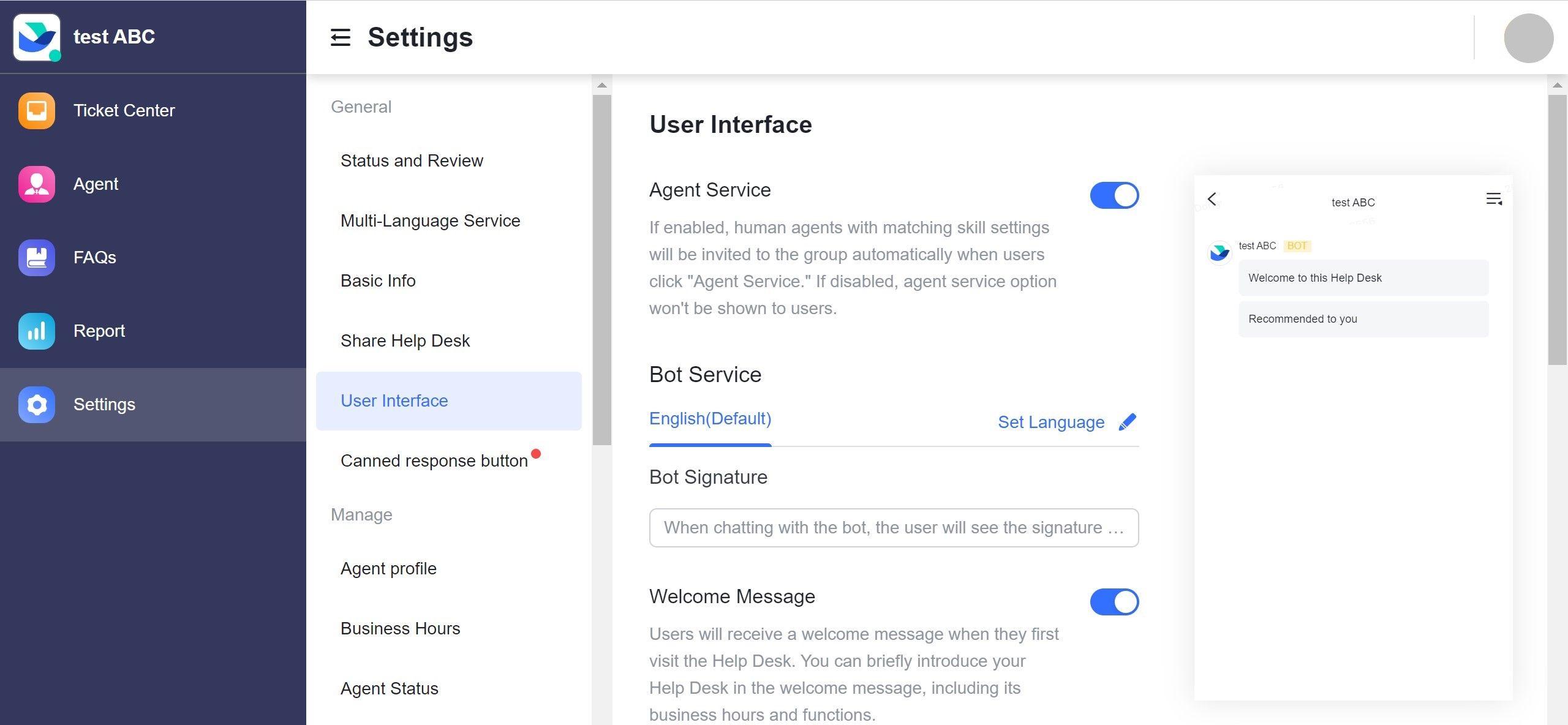The image size is (1568, 725).
Task: Collapse the settings menu with the hamburger icon
Action: (x=339, y=38)
